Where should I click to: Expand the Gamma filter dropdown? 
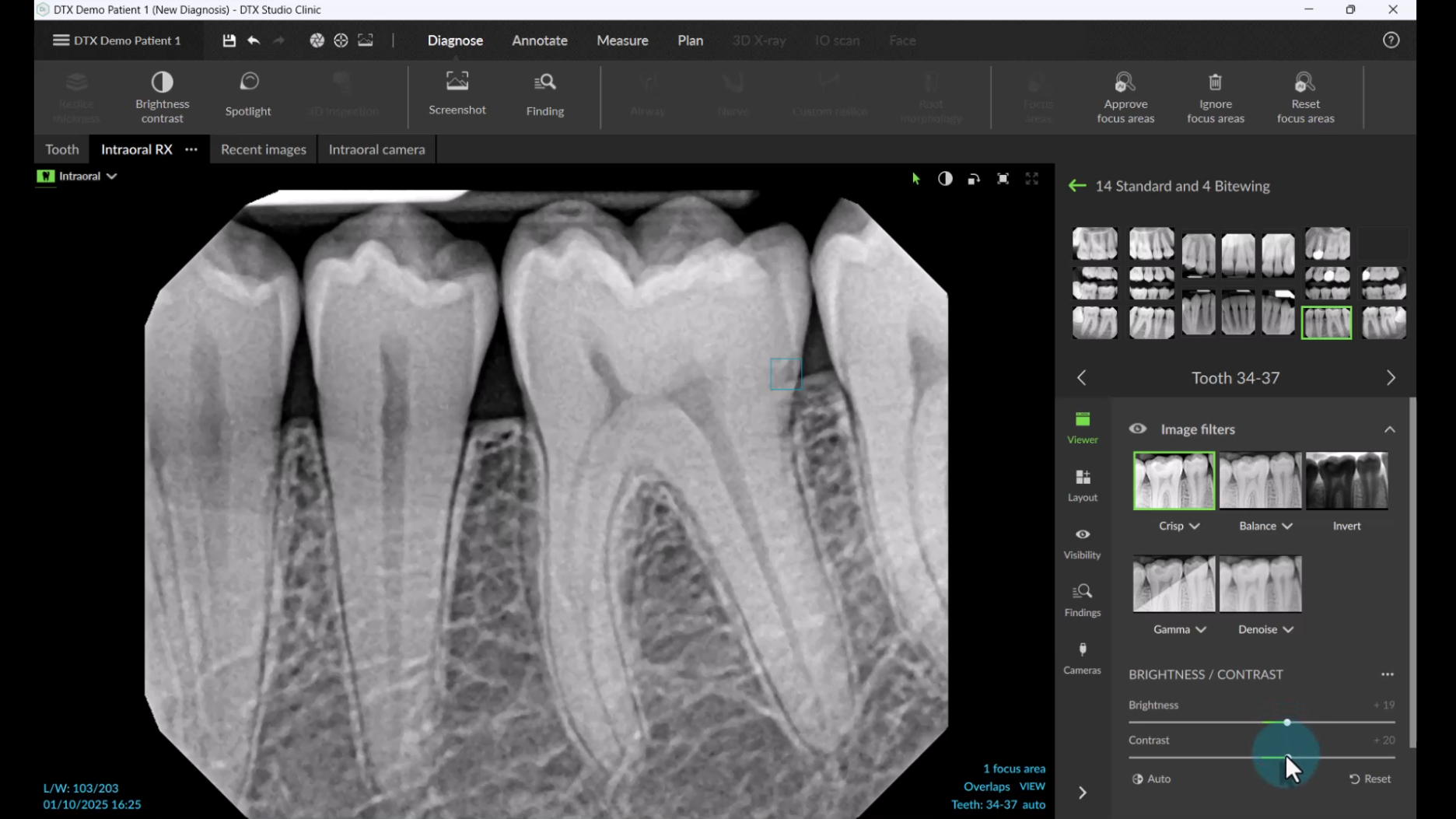[x=1200, y=630]
